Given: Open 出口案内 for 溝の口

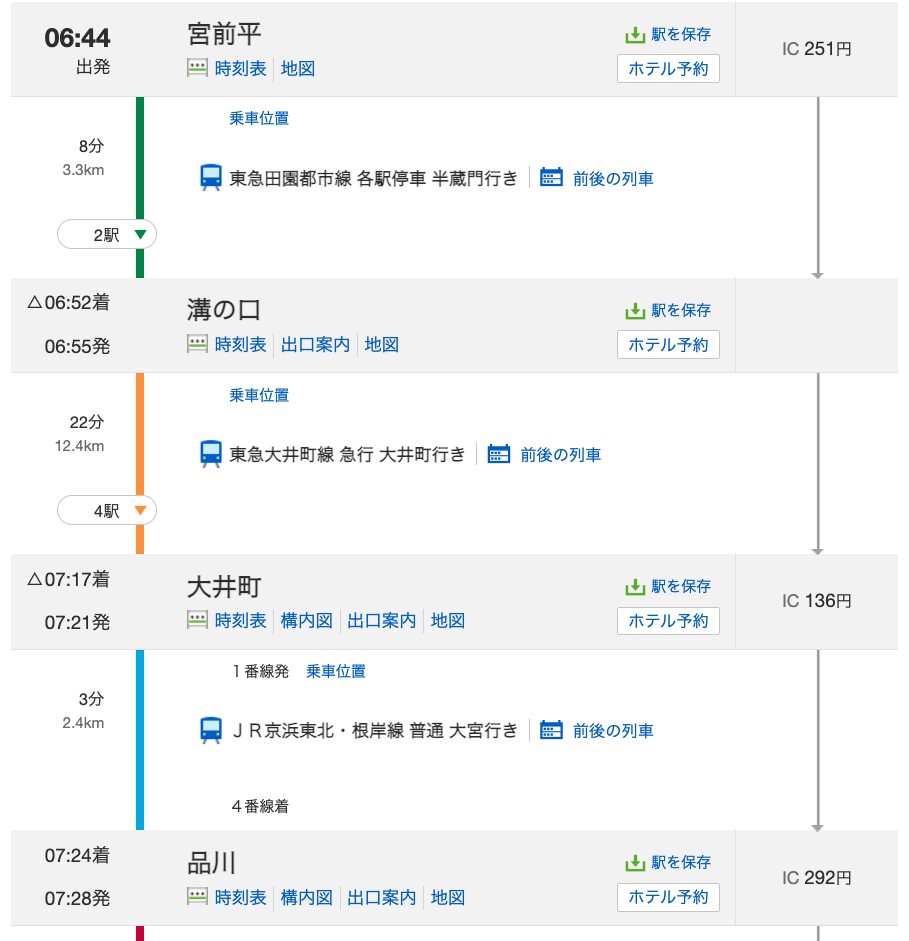Looking at the screenshot, I should click(315, 344).
